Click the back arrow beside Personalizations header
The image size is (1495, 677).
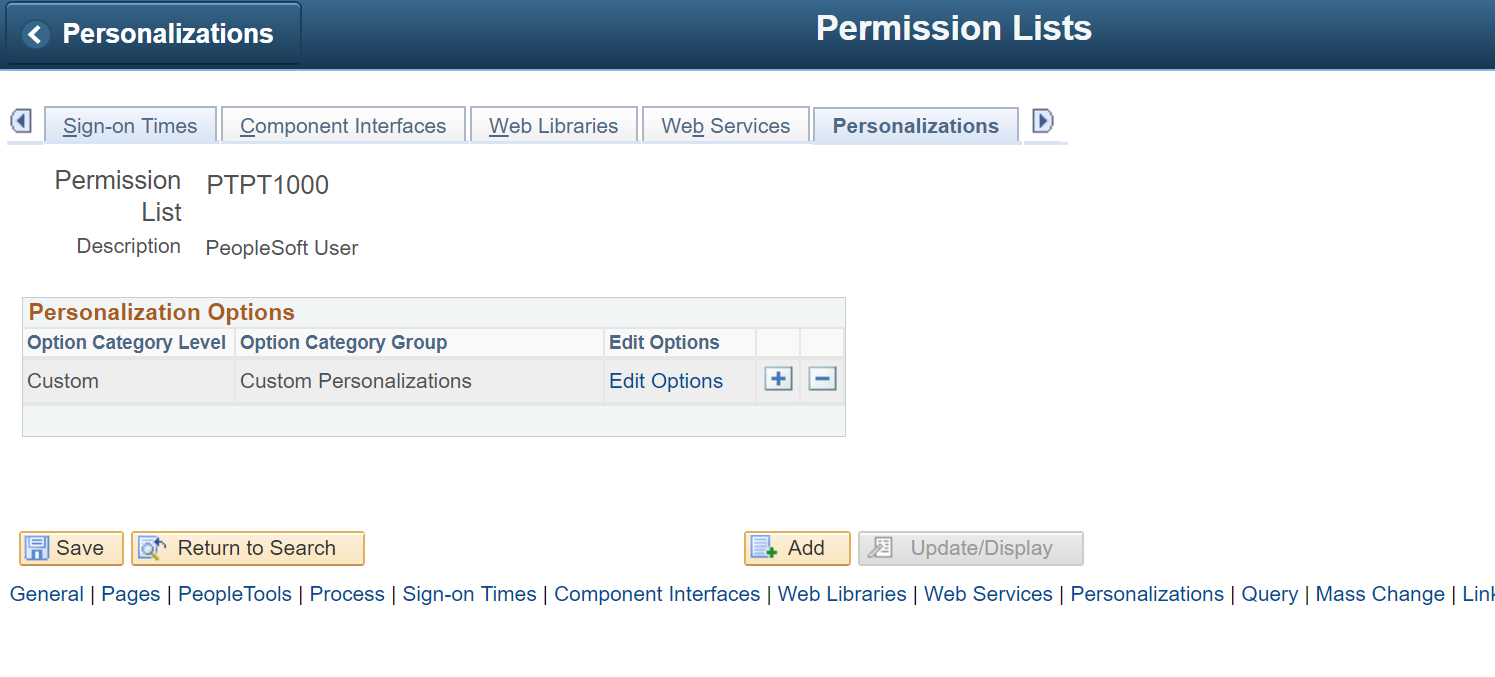click(x=34, y=33)
